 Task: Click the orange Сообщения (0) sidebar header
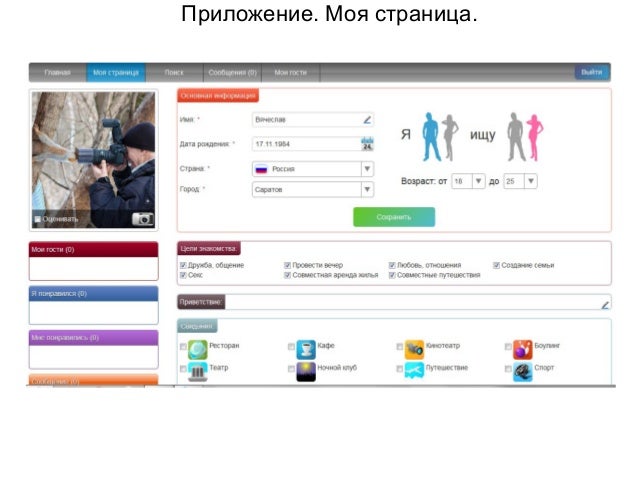point(94,380)
